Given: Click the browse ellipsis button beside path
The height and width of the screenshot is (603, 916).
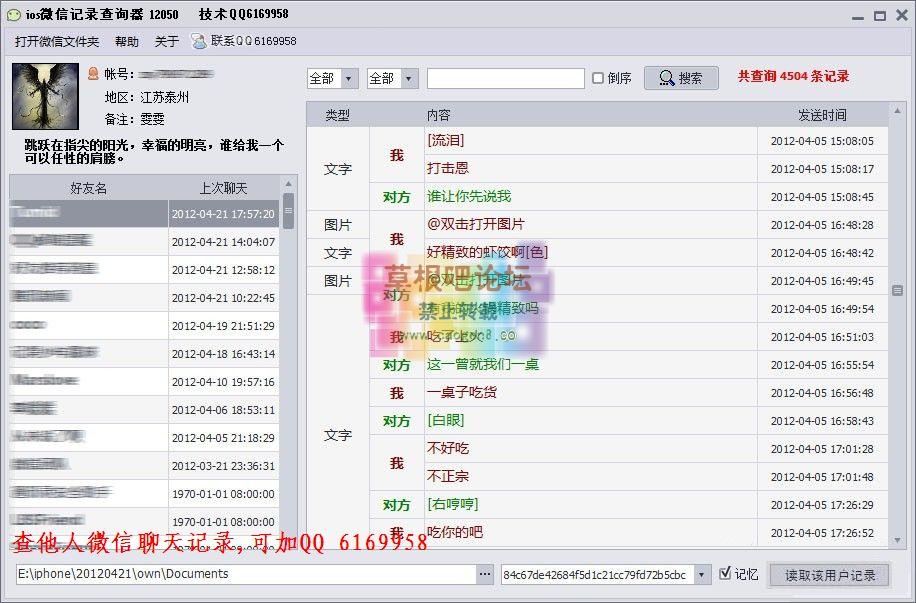Looking at the screenshot, I should tap(485, 574).
